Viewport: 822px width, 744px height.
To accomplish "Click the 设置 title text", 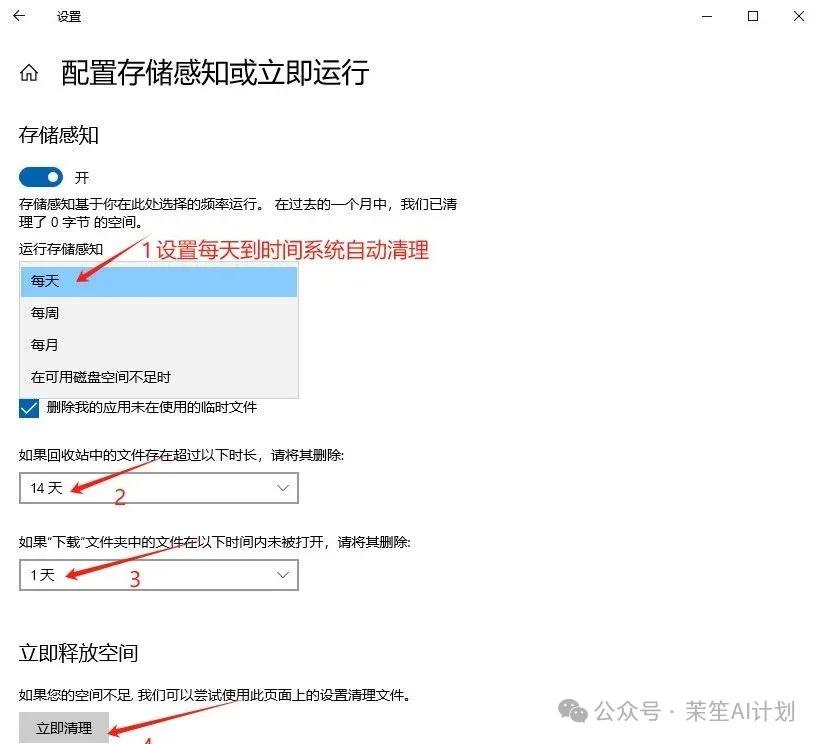I will (69, 17).
